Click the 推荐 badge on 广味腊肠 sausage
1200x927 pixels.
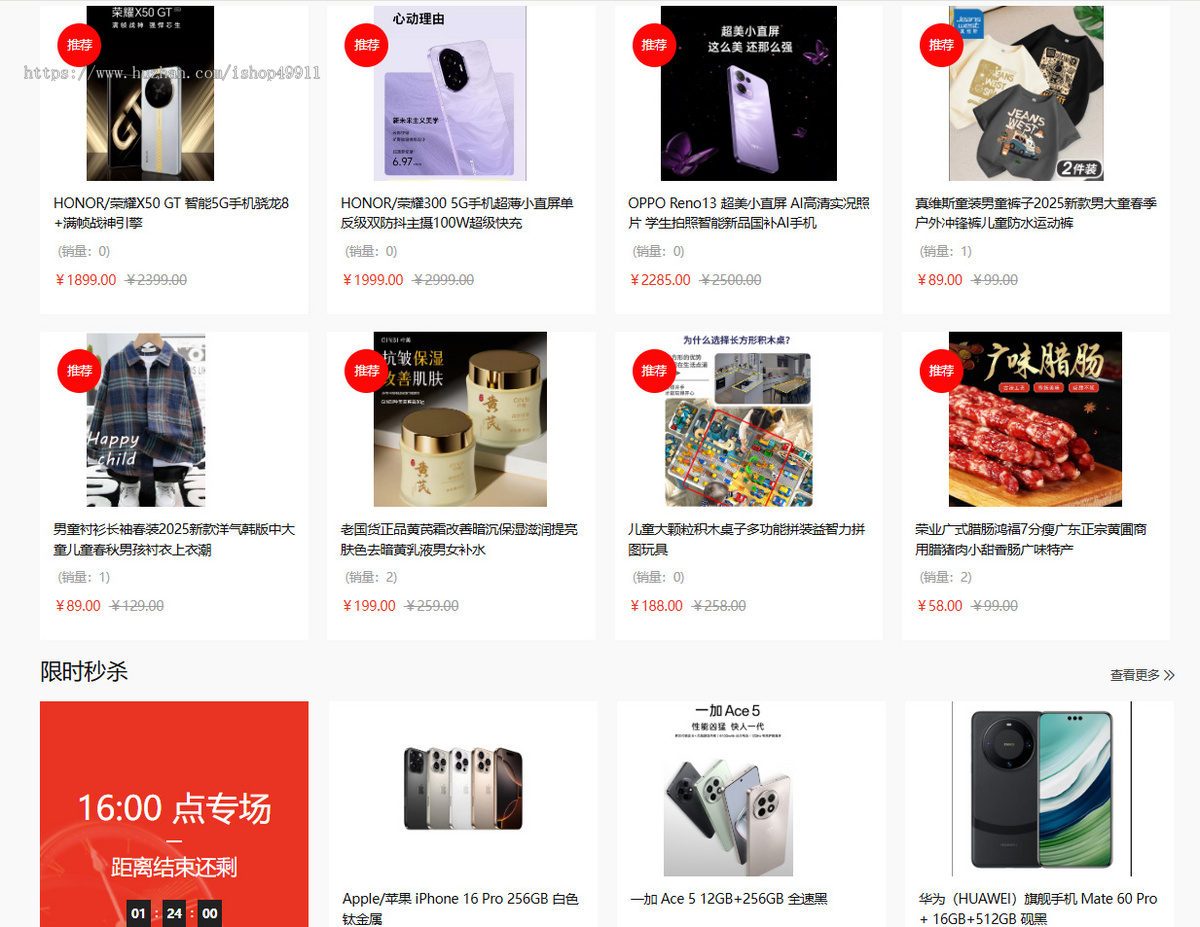coord(941,371)
